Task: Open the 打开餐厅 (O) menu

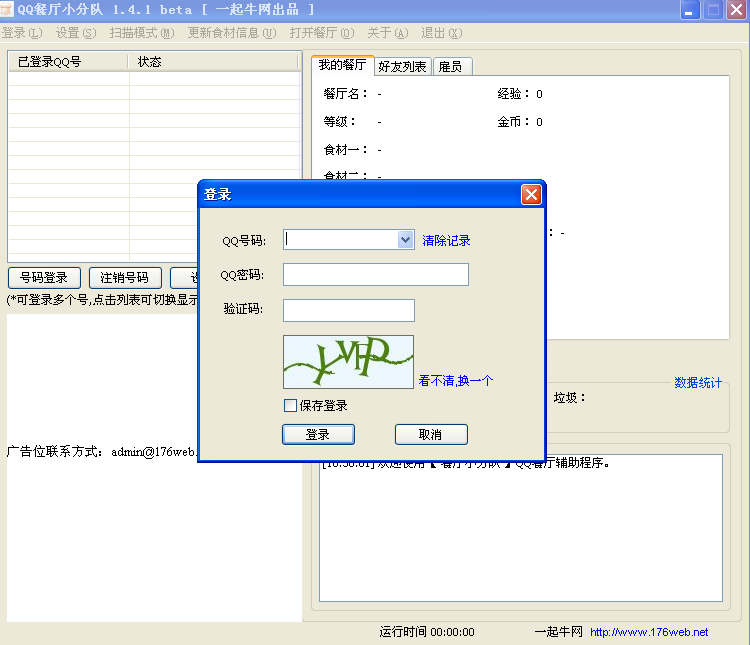Action: pyautogui.click(x=321, y=33)
